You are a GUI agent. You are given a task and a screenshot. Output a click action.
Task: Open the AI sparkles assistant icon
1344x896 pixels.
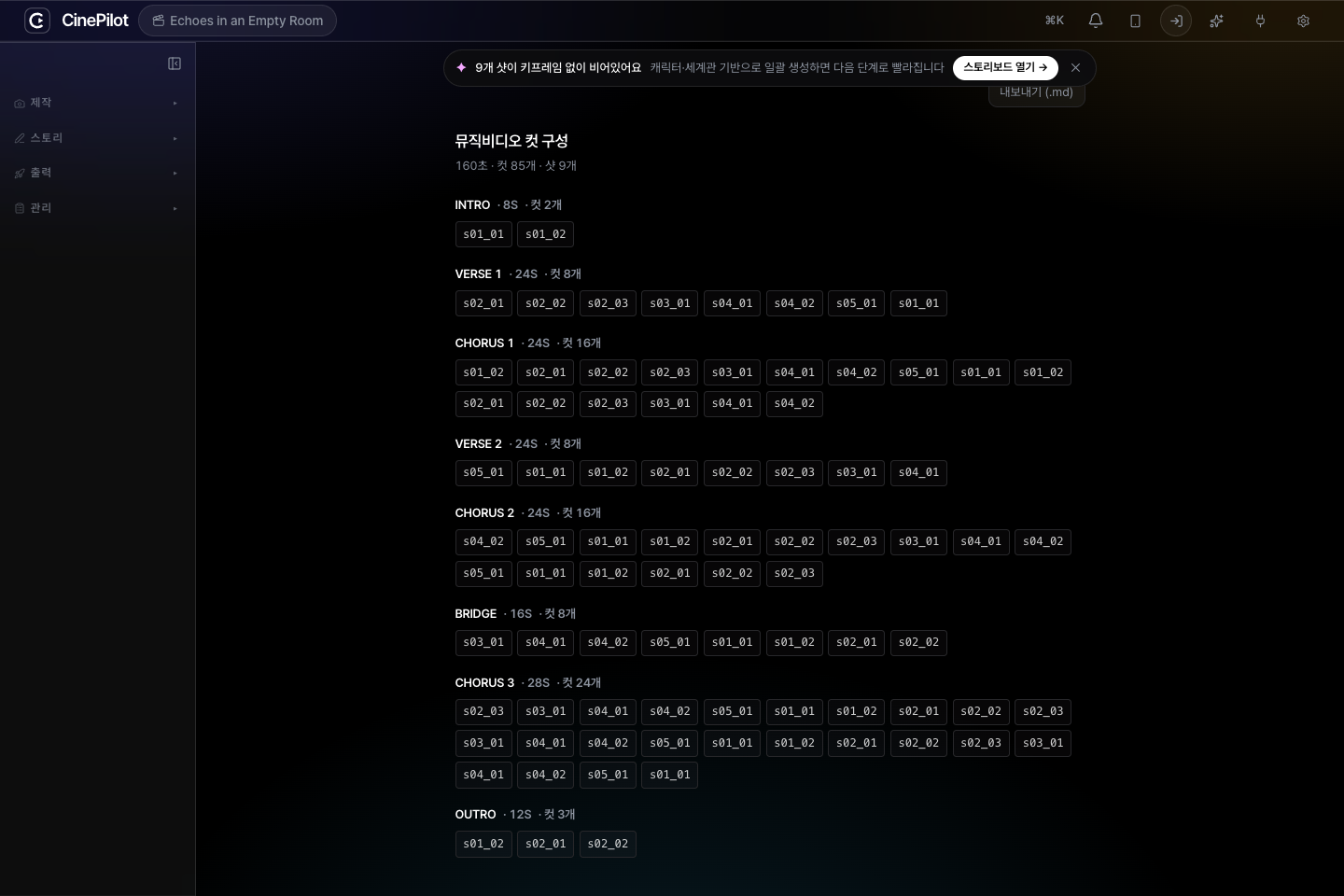[x=1216, y=21]
